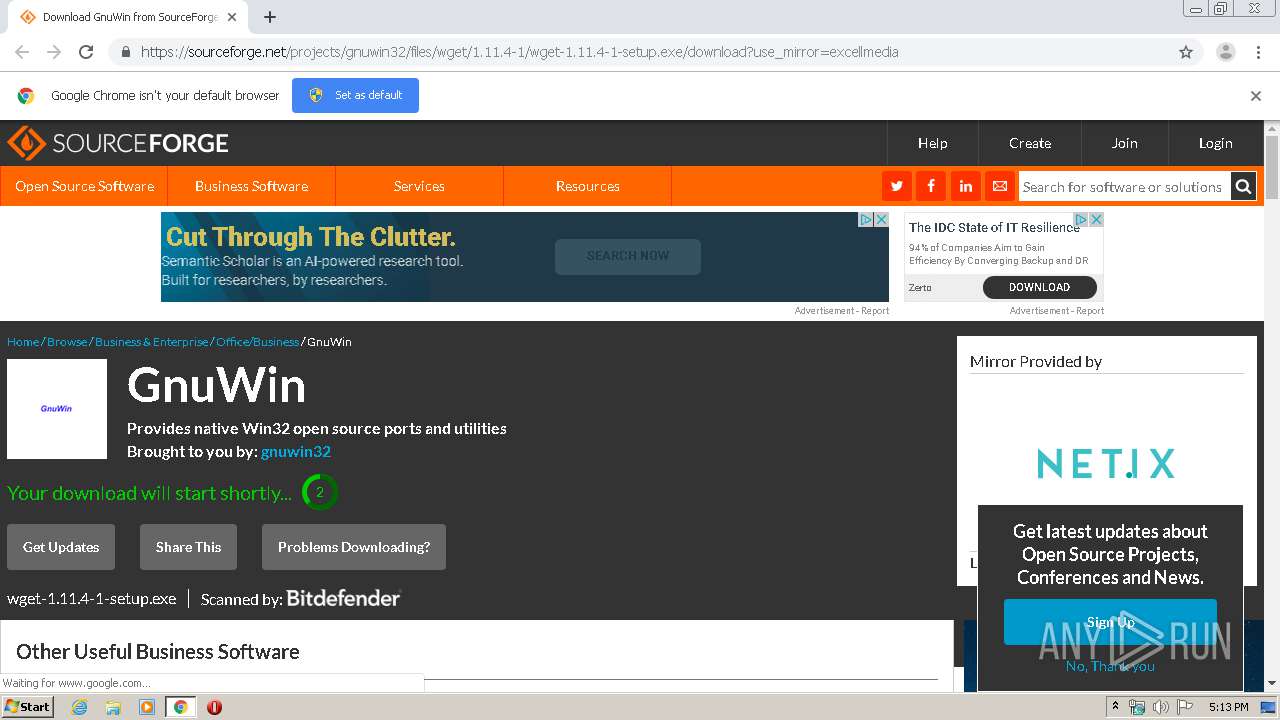Bookmark this page with the star icon
Viewport: 1280px width, 720px height.
pos(1186,52)
